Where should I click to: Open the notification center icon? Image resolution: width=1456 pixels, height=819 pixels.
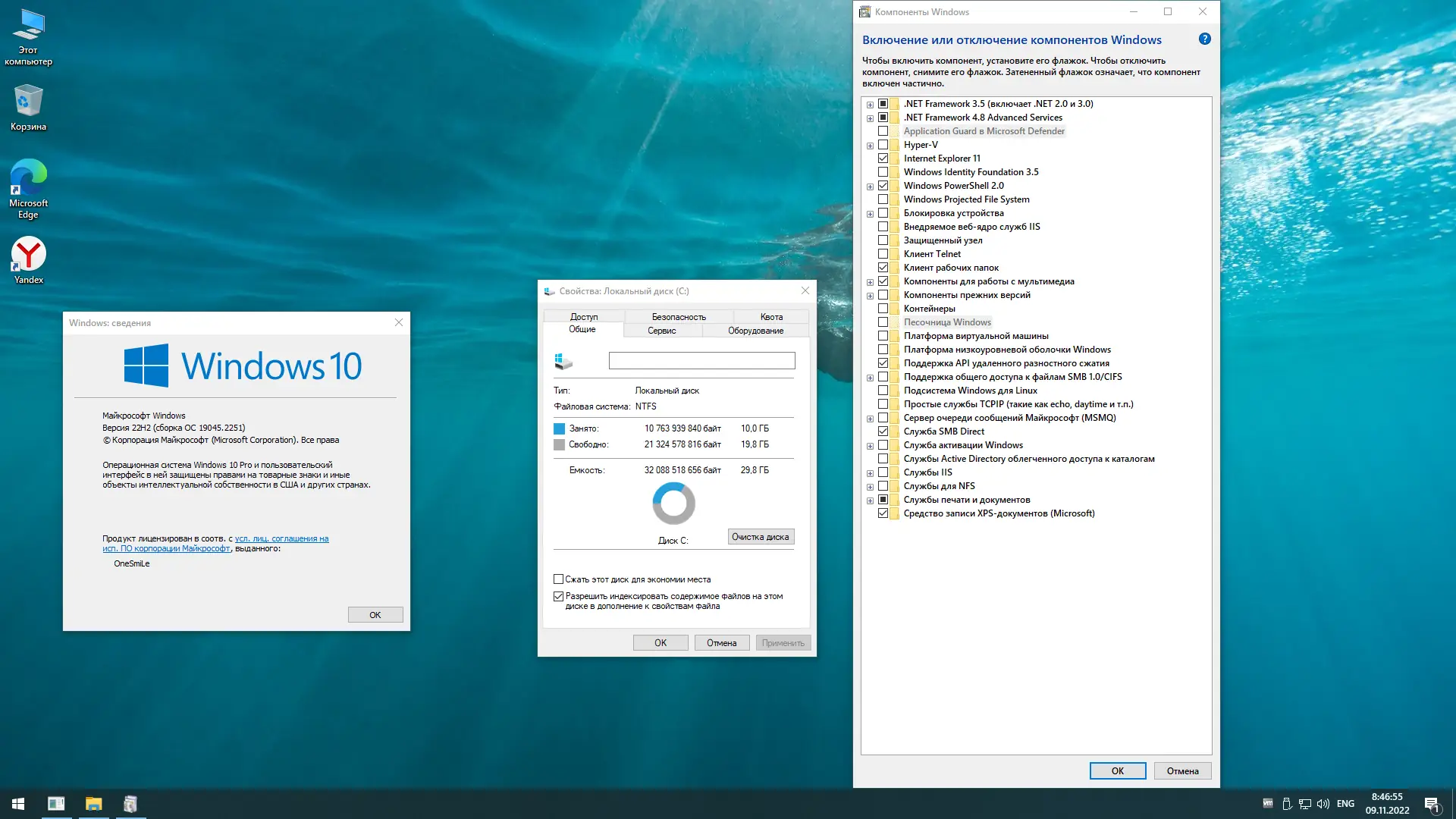(1432, 804)
